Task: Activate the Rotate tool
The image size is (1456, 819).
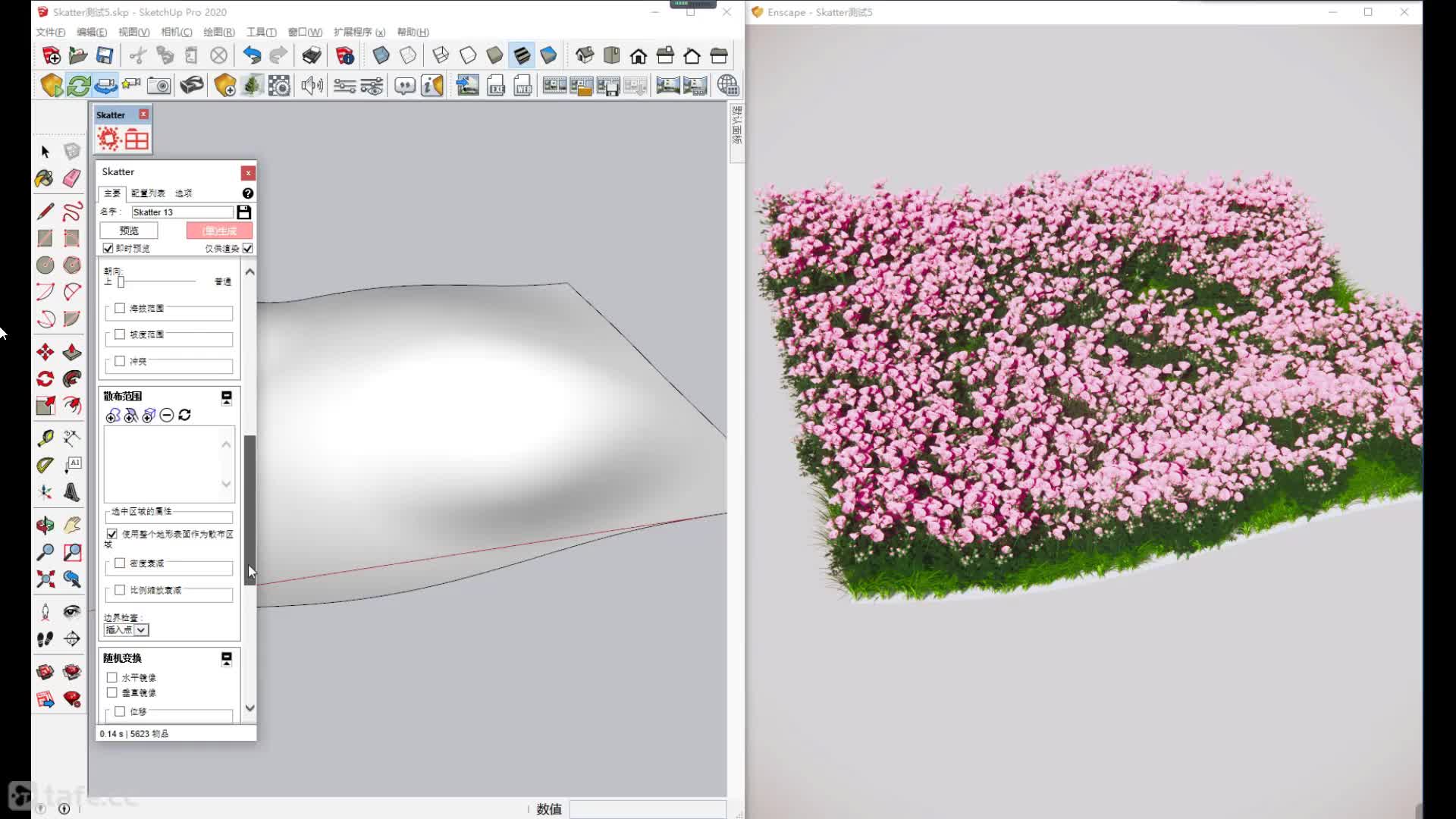Action: click(45, 378)
